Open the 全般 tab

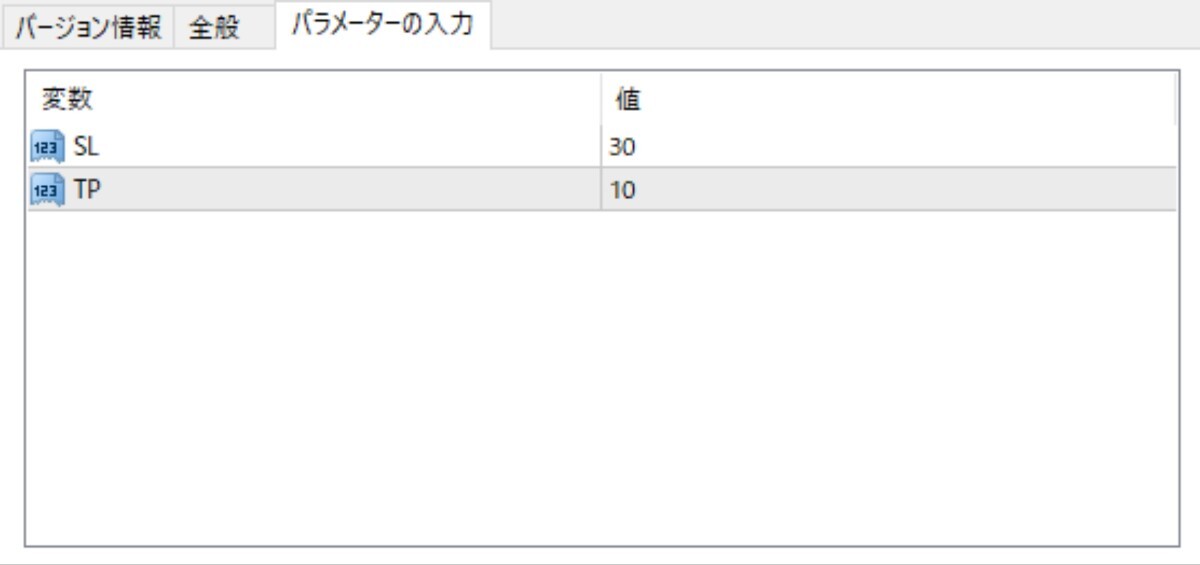[x=214, y=27]
